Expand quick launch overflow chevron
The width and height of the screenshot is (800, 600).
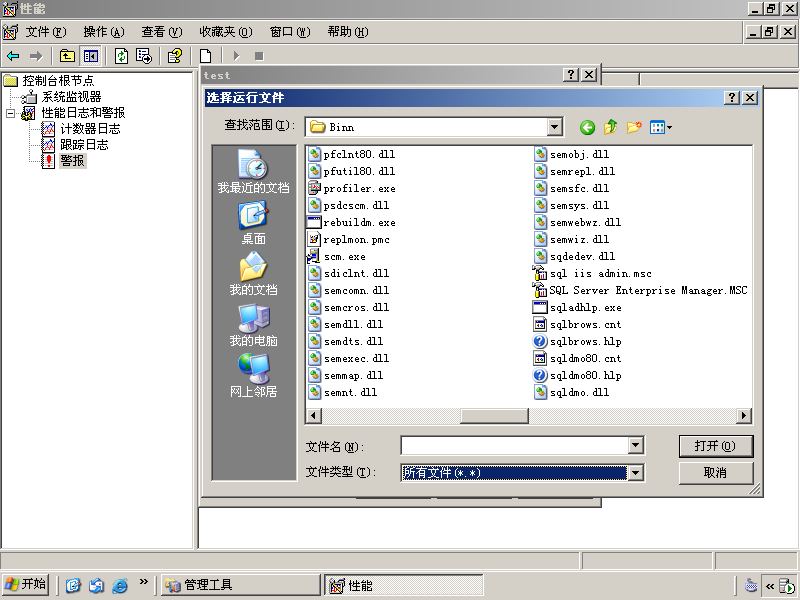143,581
